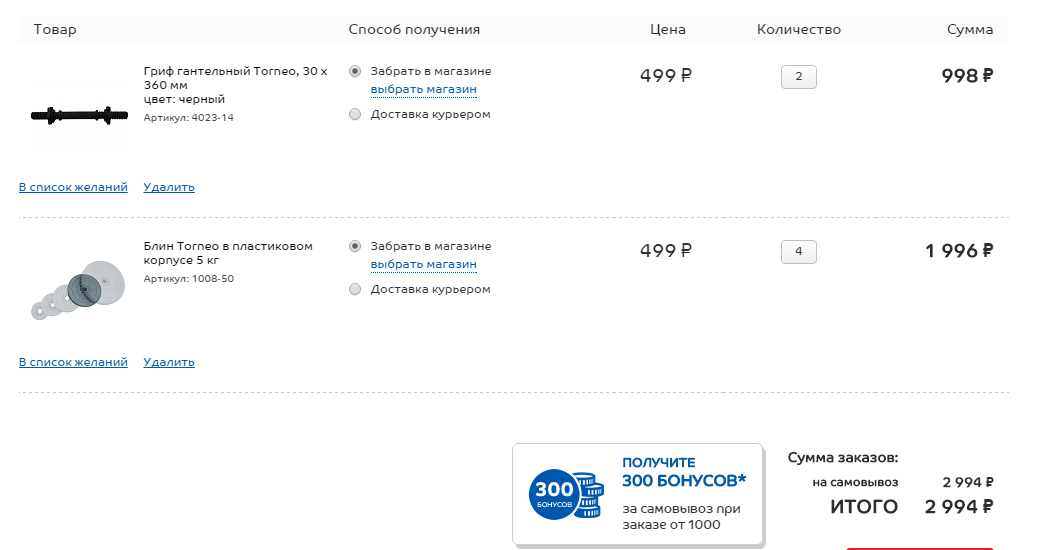Select courier delivery for the 5 kg plate
This screenshot has height=550, width=1054.
point(355,290)
